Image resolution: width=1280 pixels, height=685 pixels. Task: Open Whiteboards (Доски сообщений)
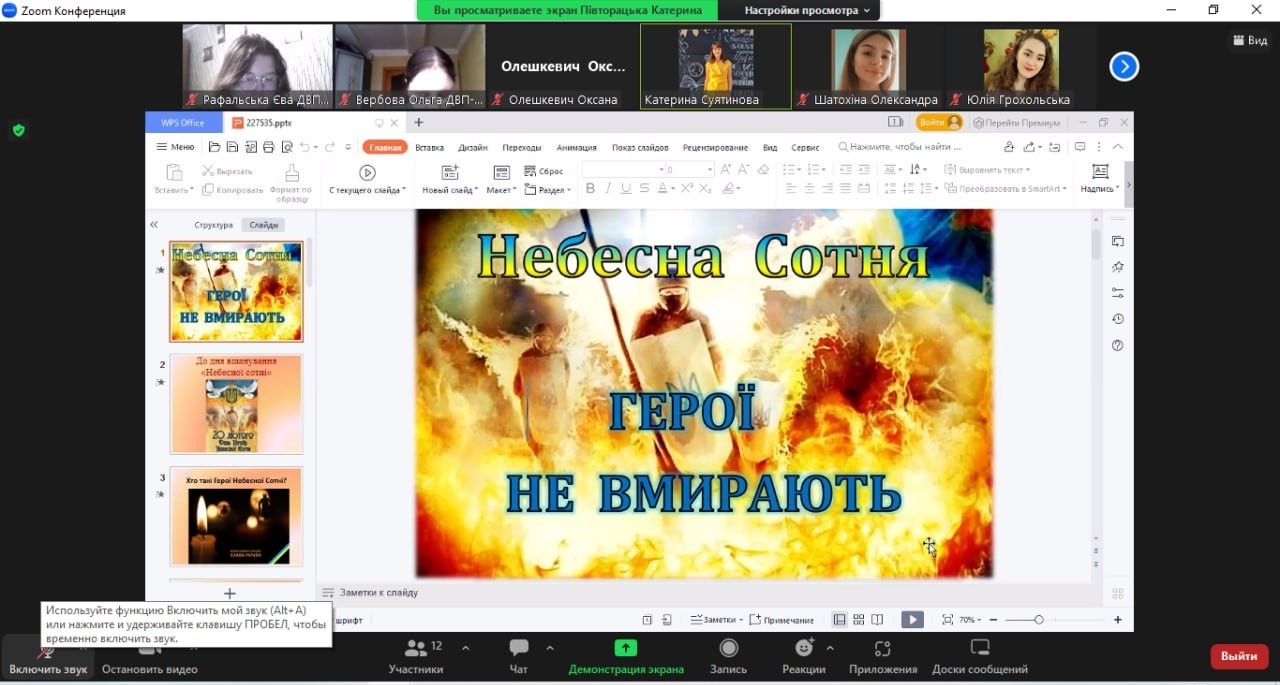[x=979, y=654]
